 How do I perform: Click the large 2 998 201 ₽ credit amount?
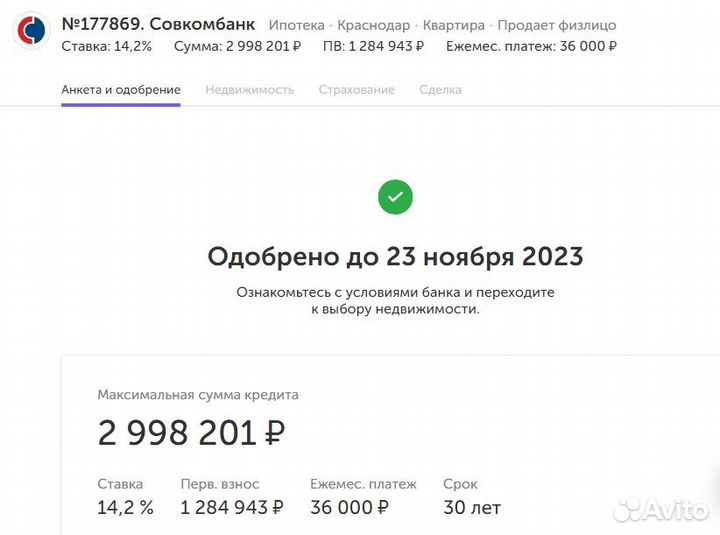191,433
